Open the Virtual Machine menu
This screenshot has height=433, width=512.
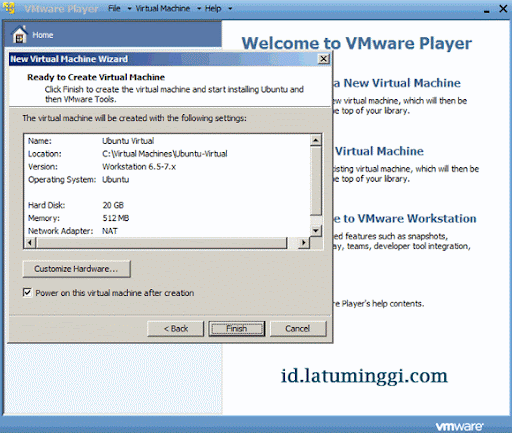pos(163,8)
